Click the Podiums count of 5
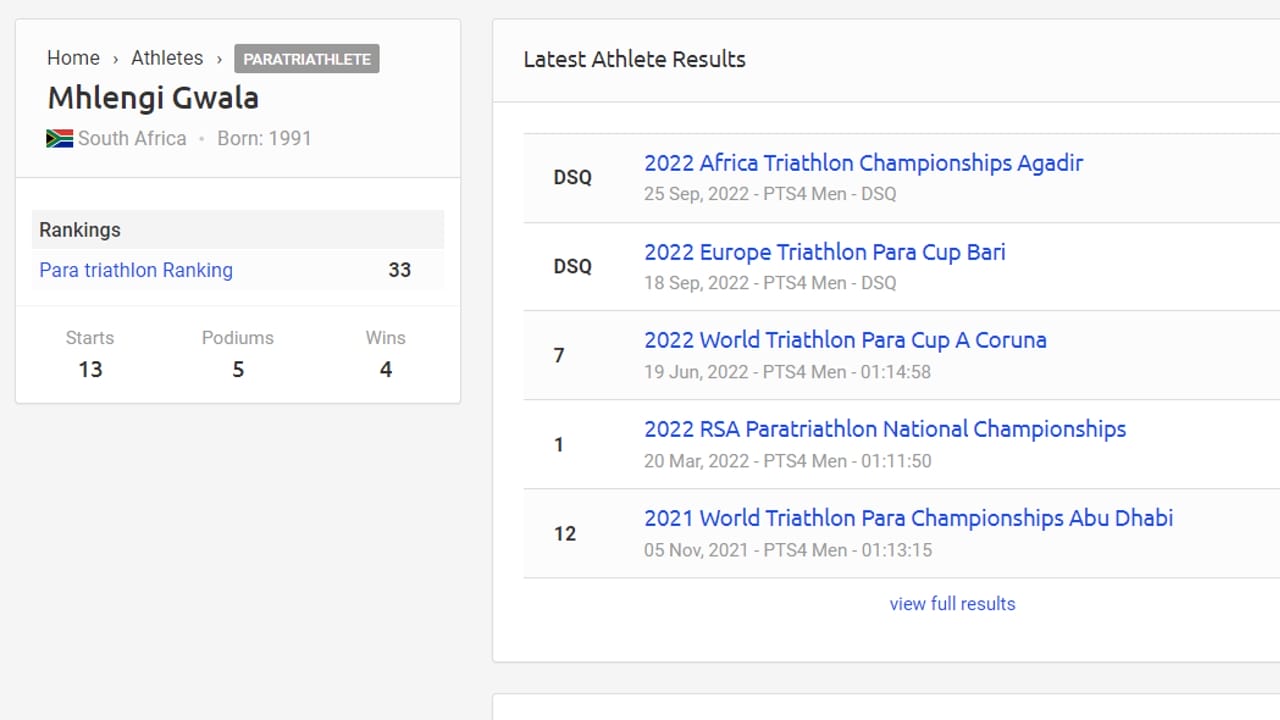Screen dimensions: 1280x720 click(237, 370)
